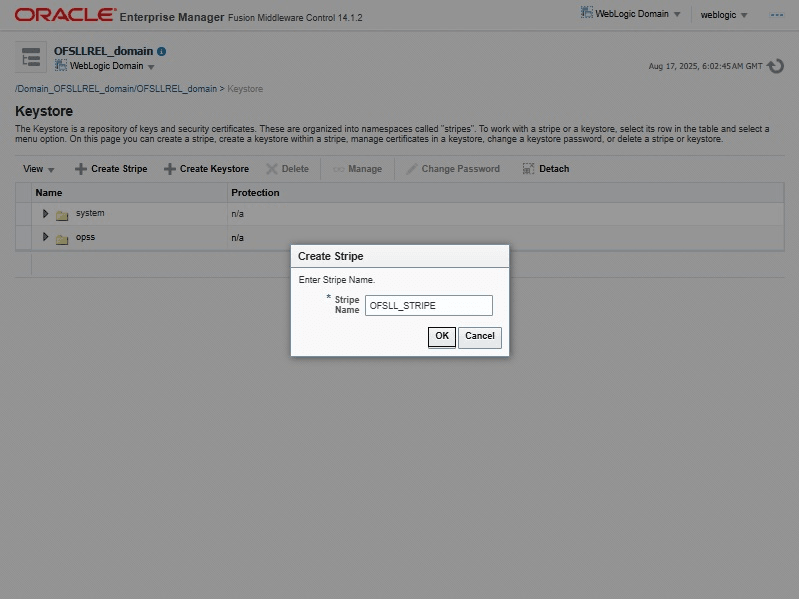Open the View menu
Image resolution: width=799 pixels, height=599 pixels.
[x=38, y=169]
